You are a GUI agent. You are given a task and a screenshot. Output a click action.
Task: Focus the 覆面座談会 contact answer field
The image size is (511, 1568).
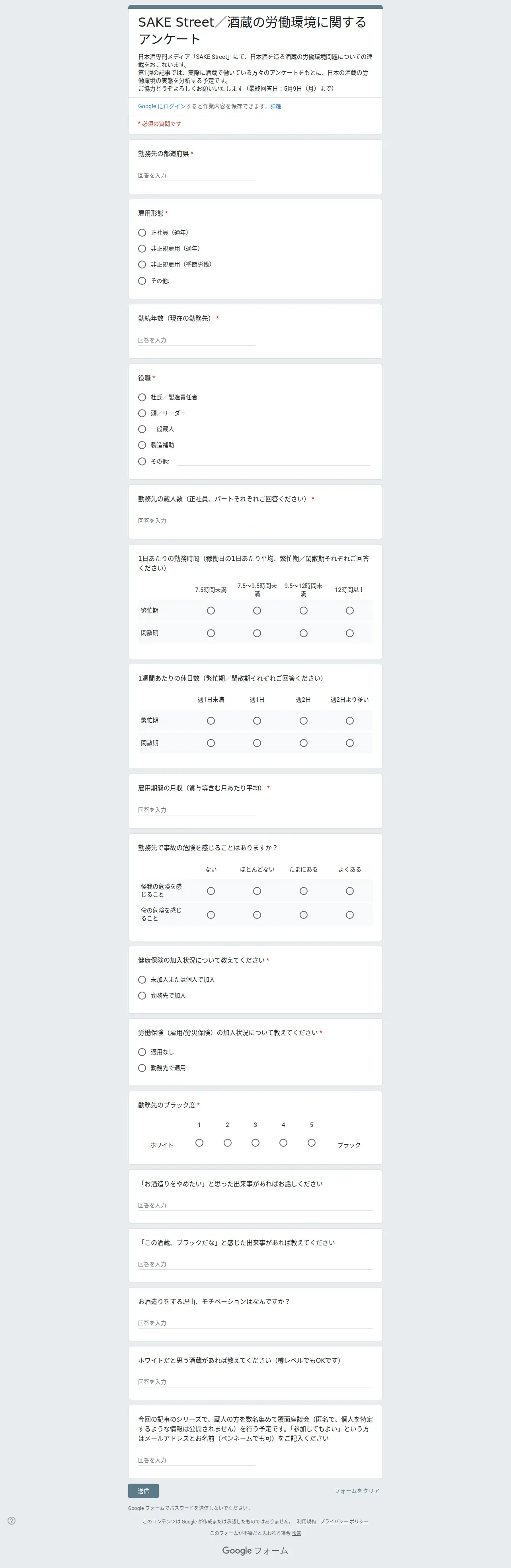(x=196, y=1460)
